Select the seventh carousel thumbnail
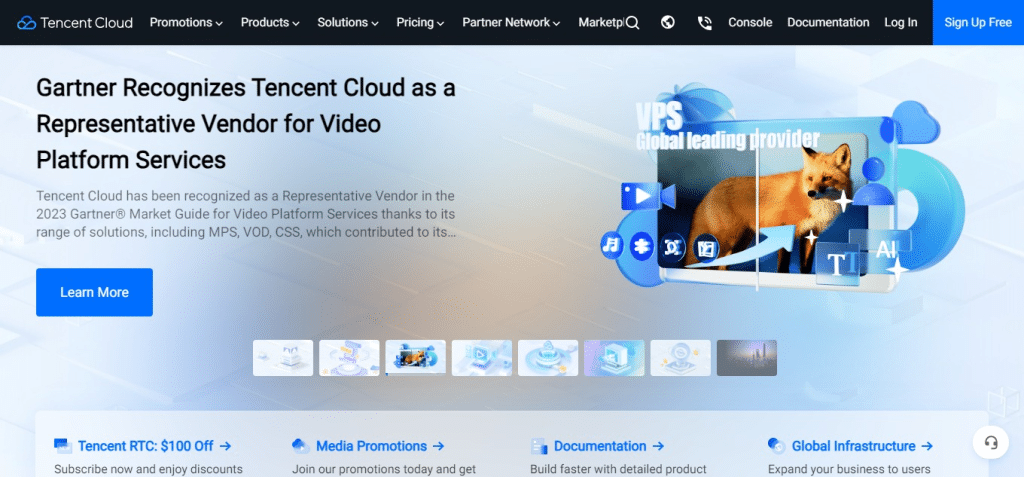Viewport: 1024px width, 477px height. click(x=680, y=358)
